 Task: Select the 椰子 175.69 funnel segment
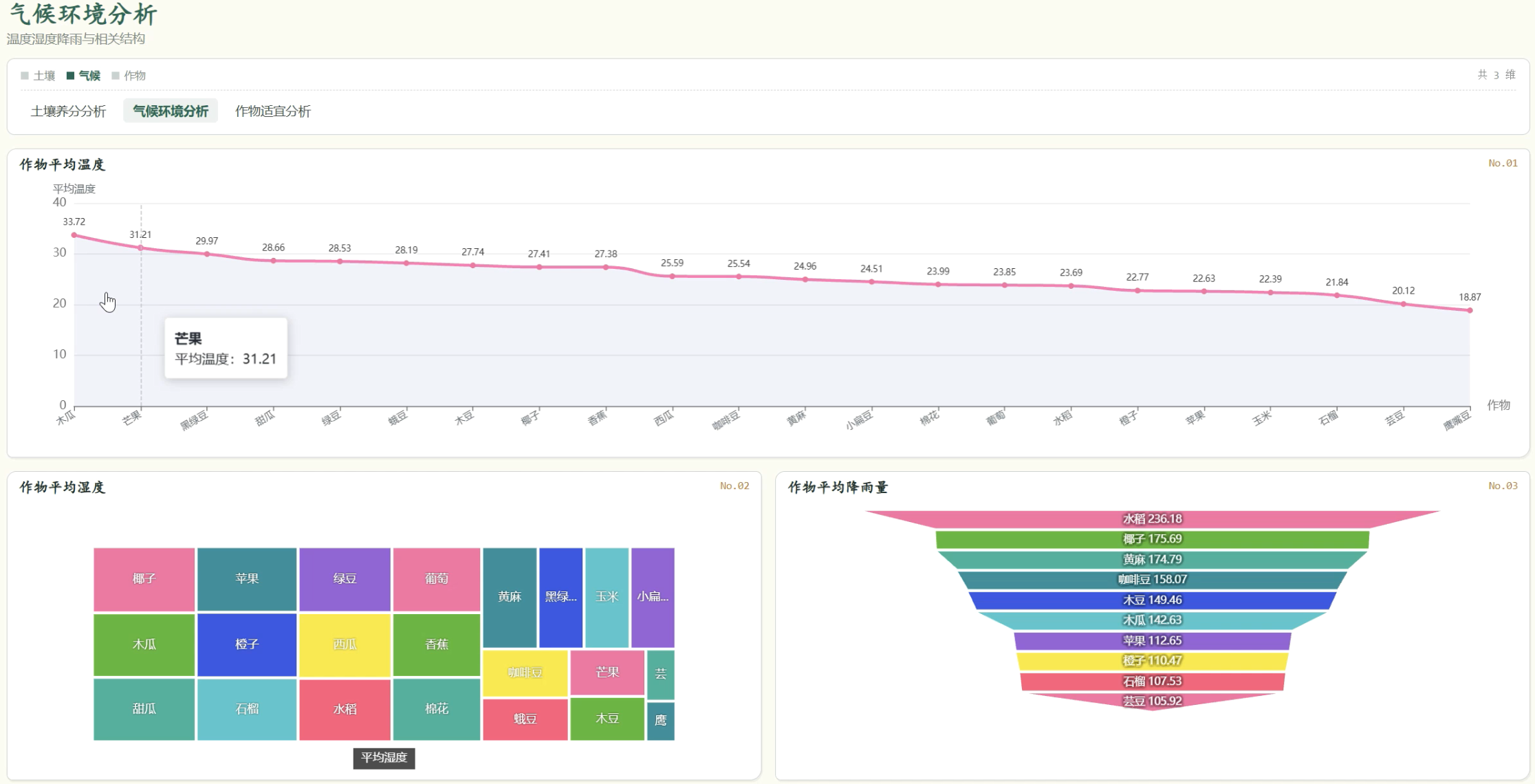point(1152,539)
